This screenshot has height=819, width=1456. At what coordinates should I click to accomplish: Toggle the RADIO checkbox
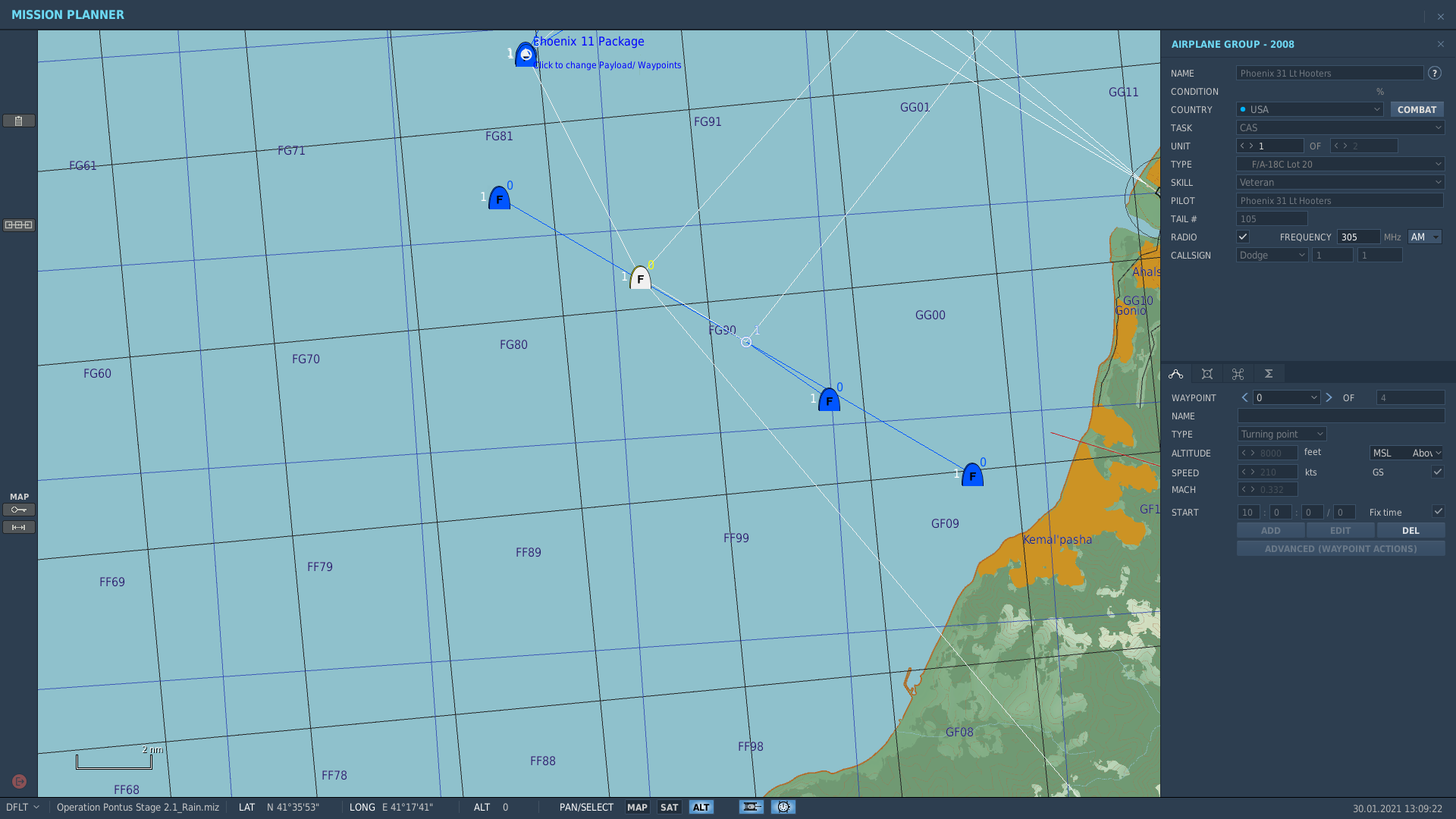click(1243, 237)
